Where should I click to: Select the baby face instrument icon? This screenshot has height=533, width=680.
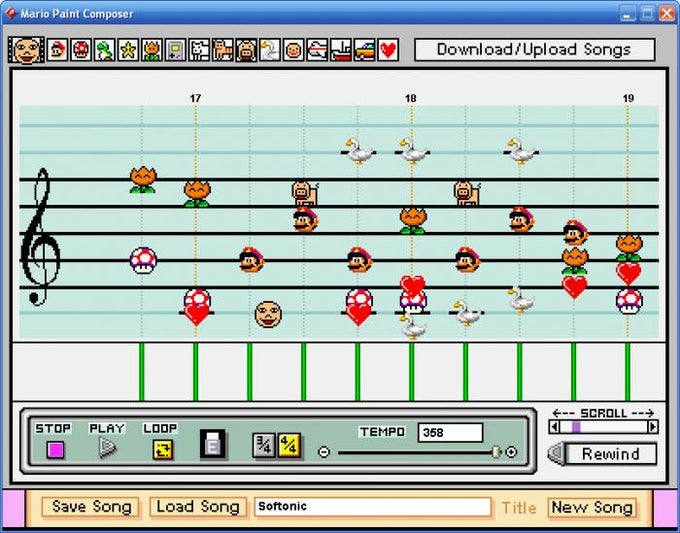294,50
